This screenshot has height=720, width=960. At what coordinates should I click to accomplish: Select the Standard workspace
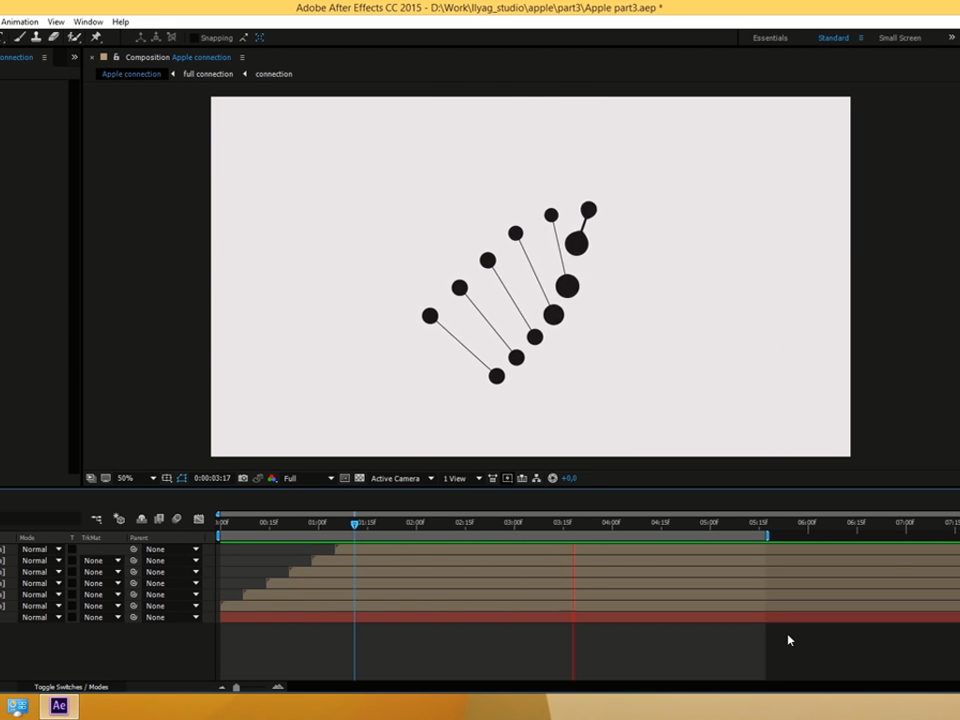833,38
